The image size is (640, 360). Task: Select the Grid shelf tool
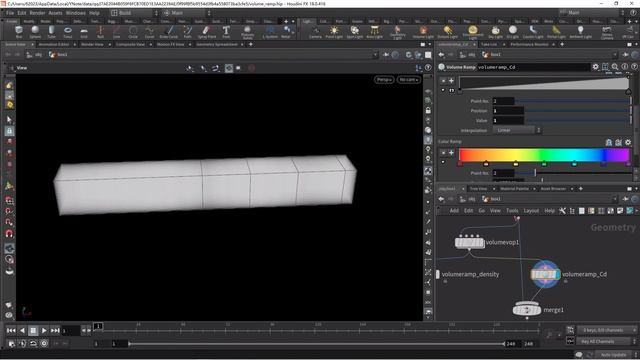(84, 31)
